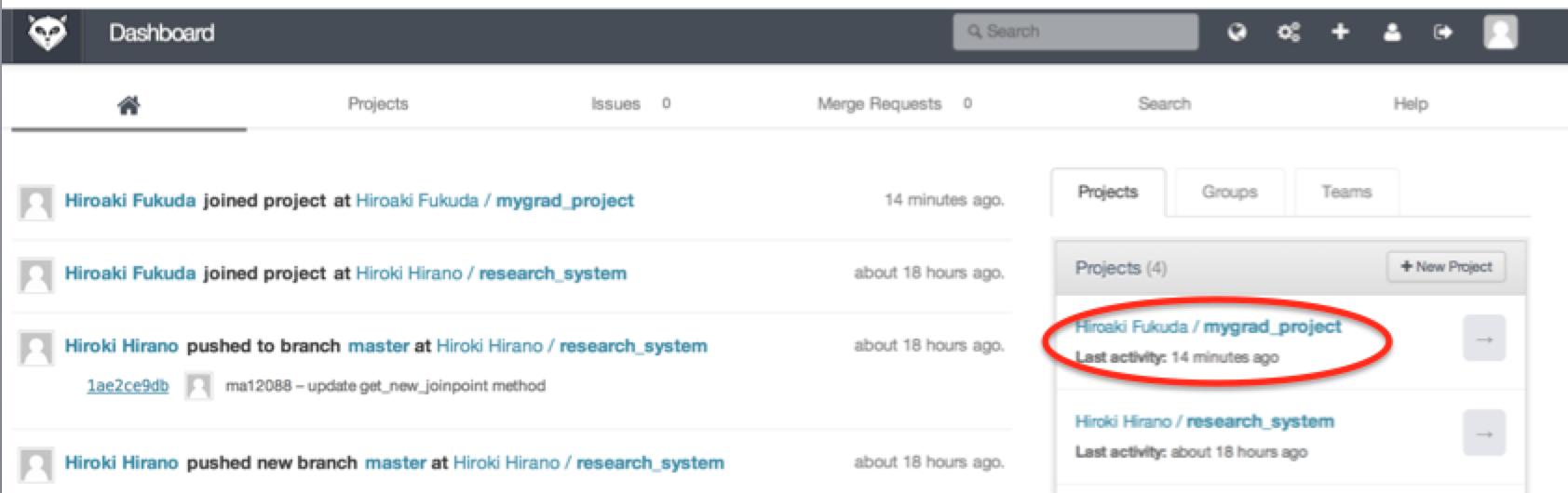Switch to the Groups tab
The width and height of the screenshot is (1568, 493).
(x=1229, y=192)
